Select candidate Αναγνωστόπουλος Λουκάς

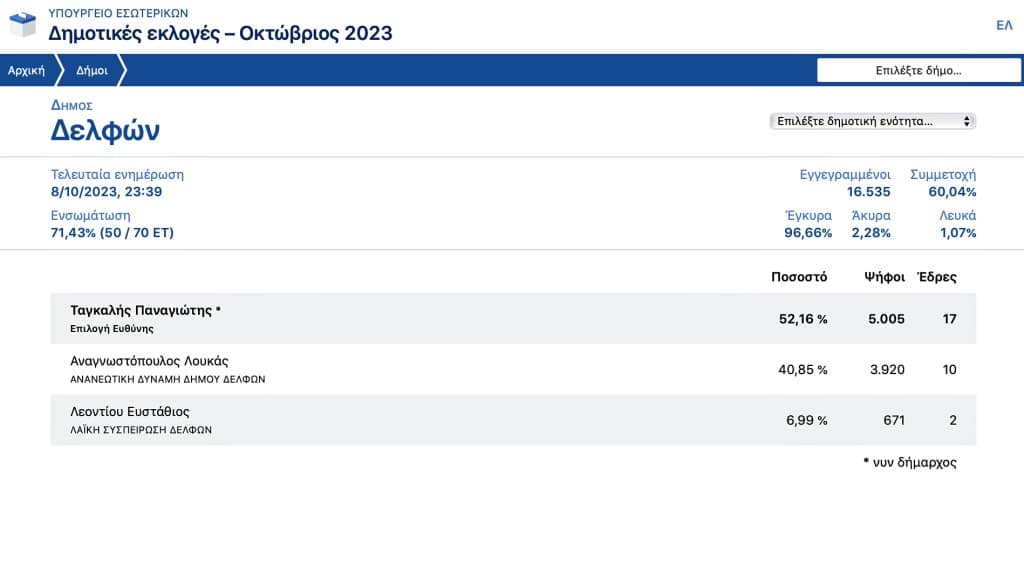(150, 361)
